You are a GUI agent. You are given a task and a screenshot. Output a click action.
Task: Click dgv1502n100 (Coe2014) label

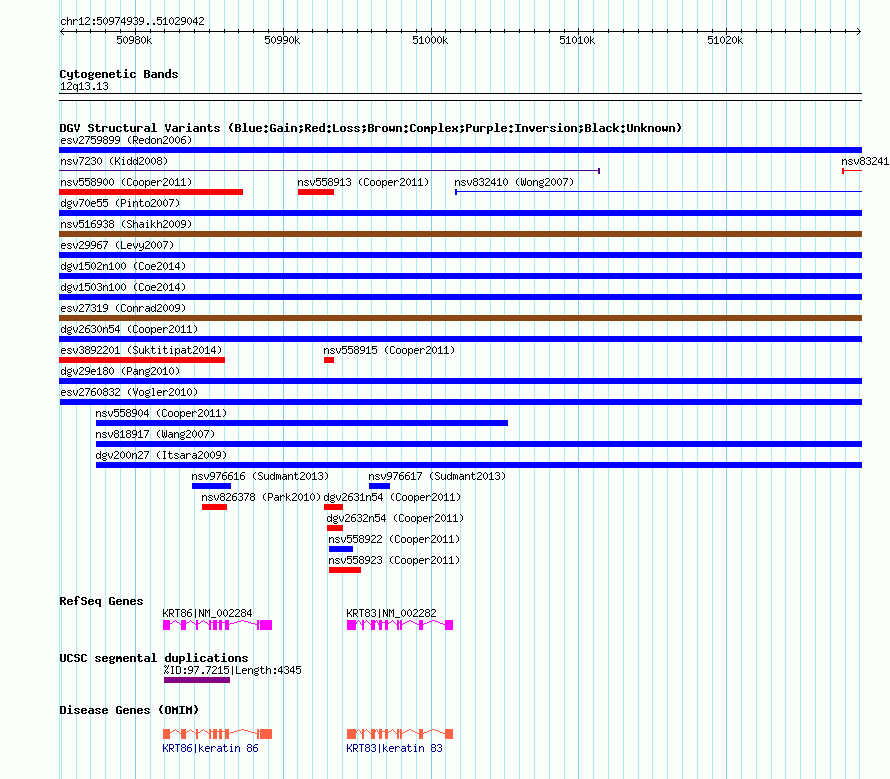pyautogui.click(x=123, y=266)
